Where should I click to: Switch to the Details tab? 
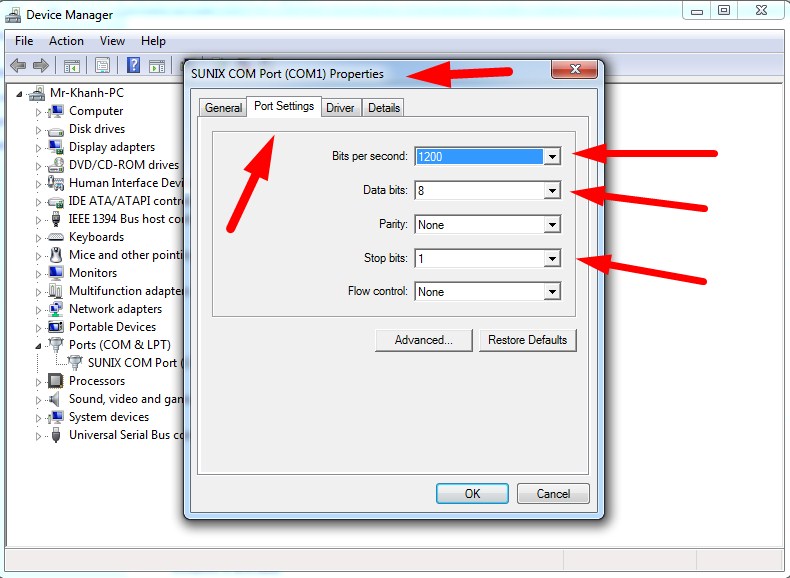tap(383, 108)
